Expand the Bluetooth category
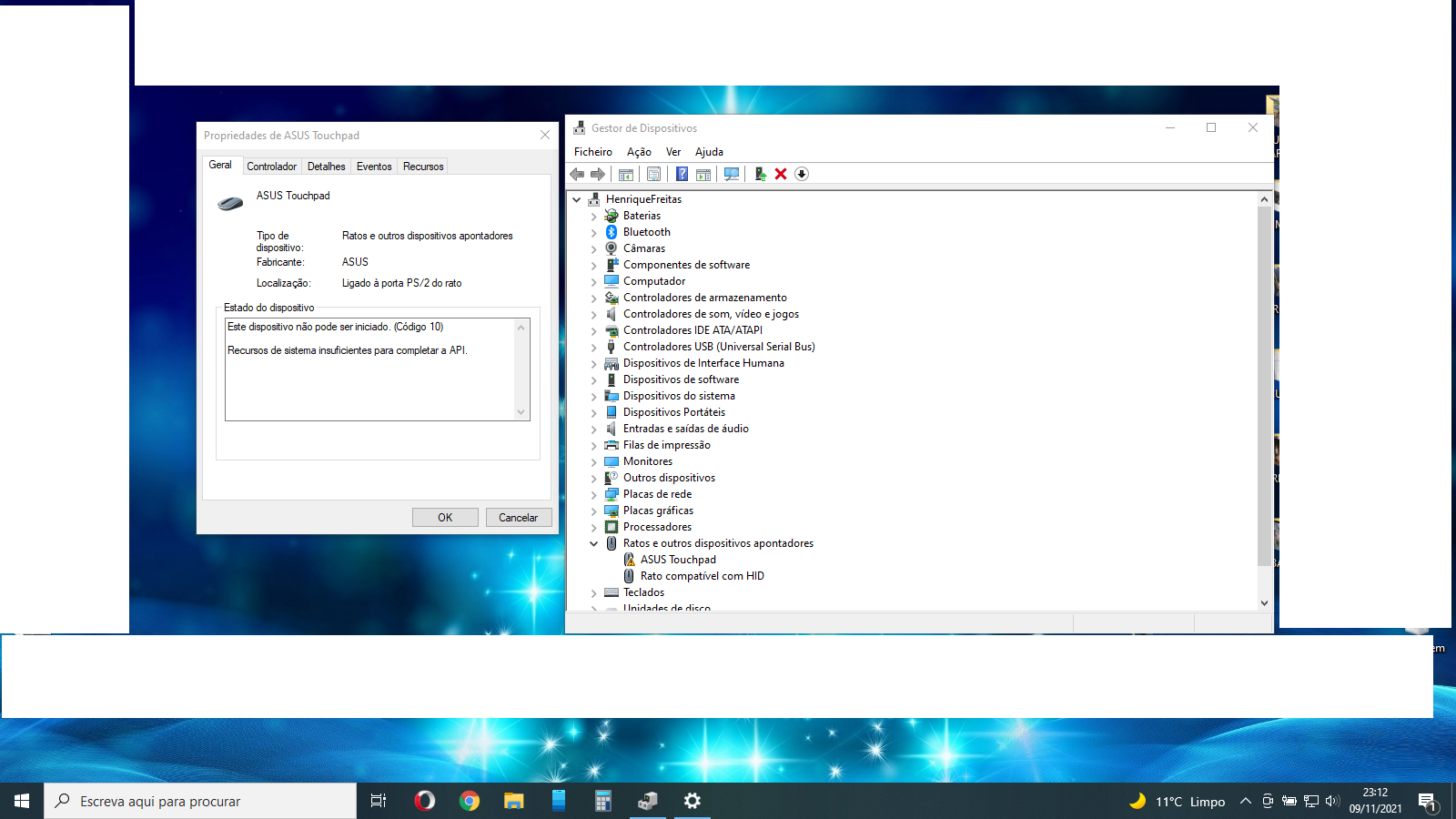The image size is (1456, 819). pos(594,233)
